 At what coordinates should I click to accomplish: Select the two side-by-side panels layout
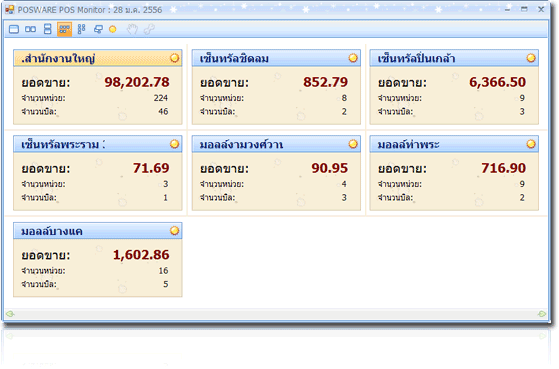point(31,29)
